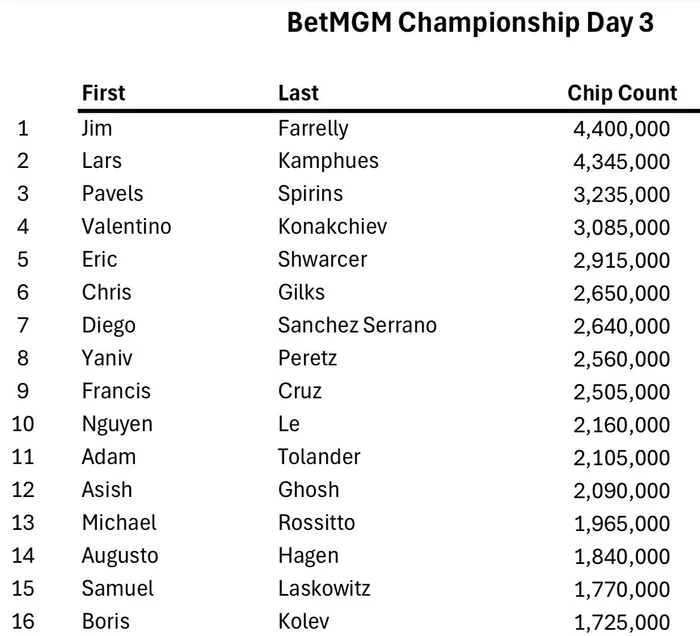Viewport: 700px width, 636px height.
Task: Click the 1,725,000 chip count for Kolev
Action: click(622, 621)
